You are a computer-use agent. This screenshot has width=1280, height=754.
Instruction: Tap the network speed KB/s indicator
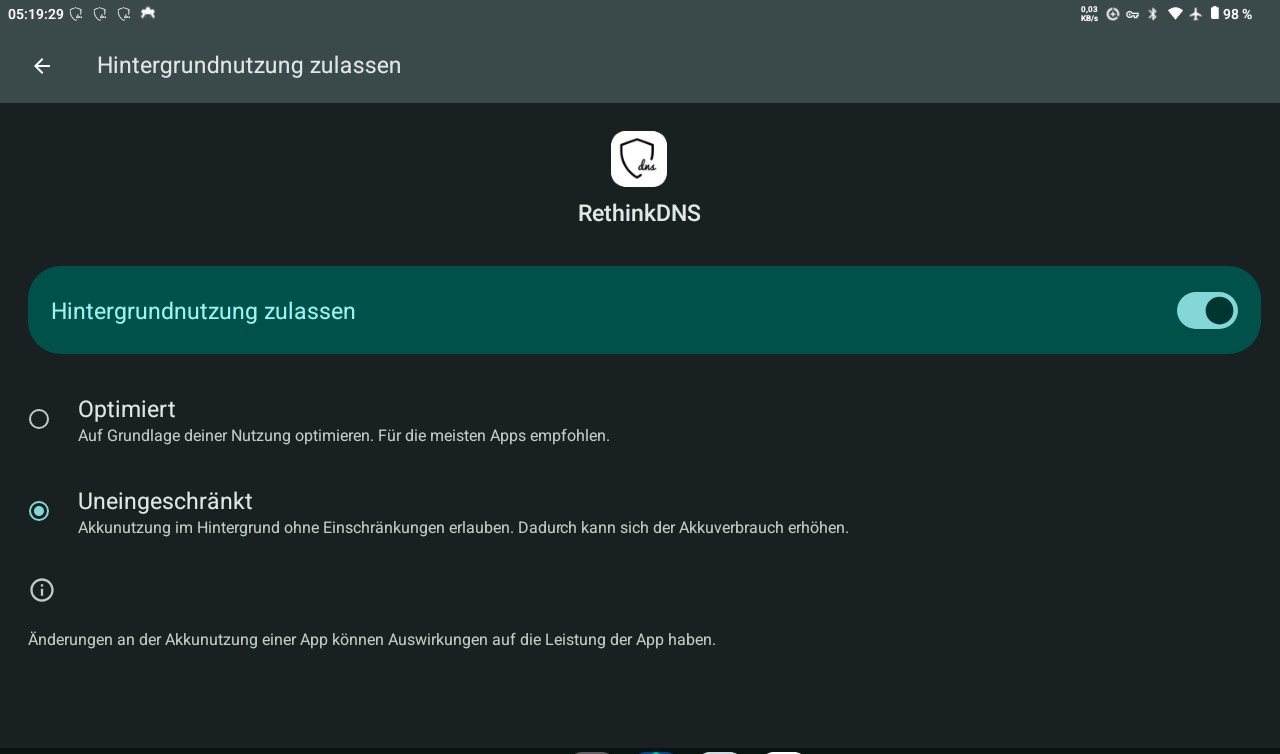point(1089,14)
